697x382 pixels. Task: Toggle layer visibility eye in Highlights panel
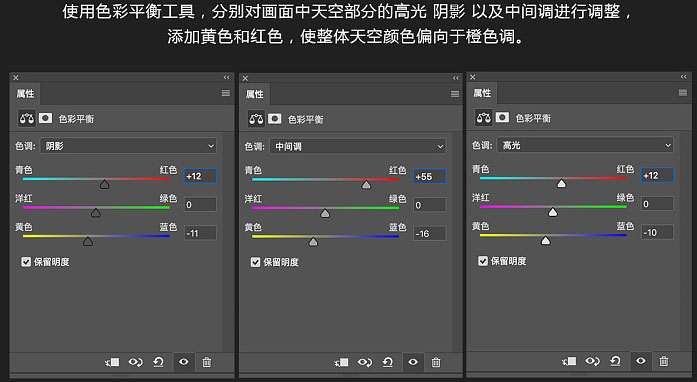[x=641, y=361]
